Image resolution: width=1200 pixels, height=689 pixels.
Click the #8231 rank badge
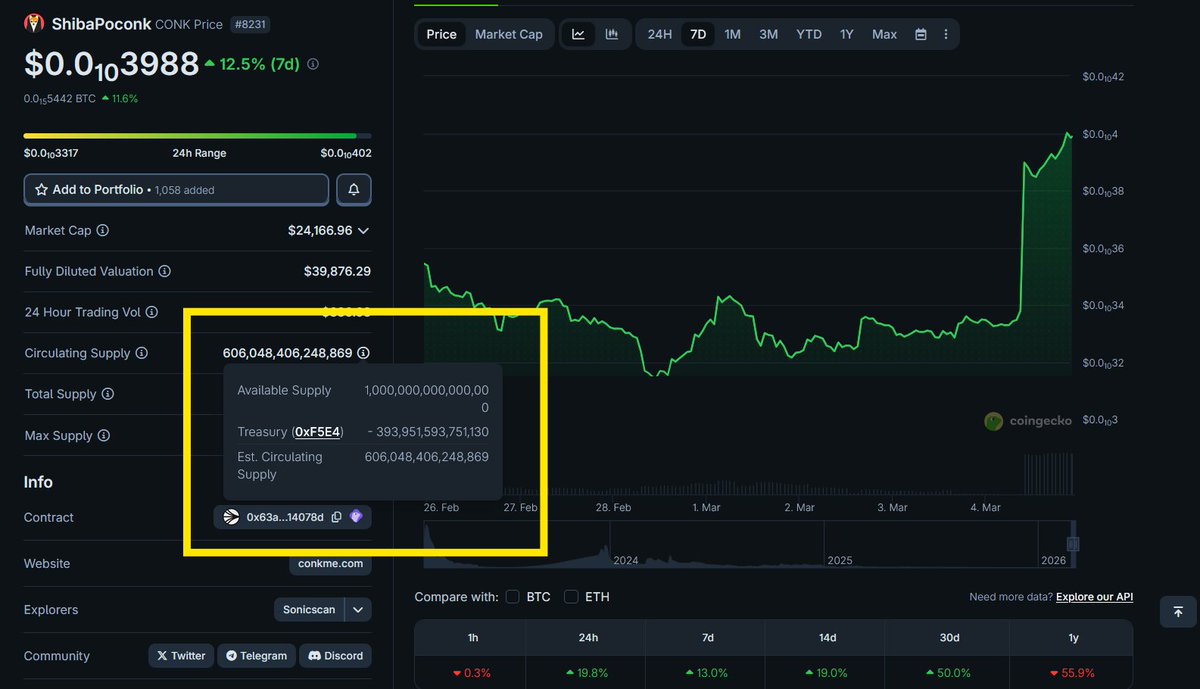[x=252, y=23]
